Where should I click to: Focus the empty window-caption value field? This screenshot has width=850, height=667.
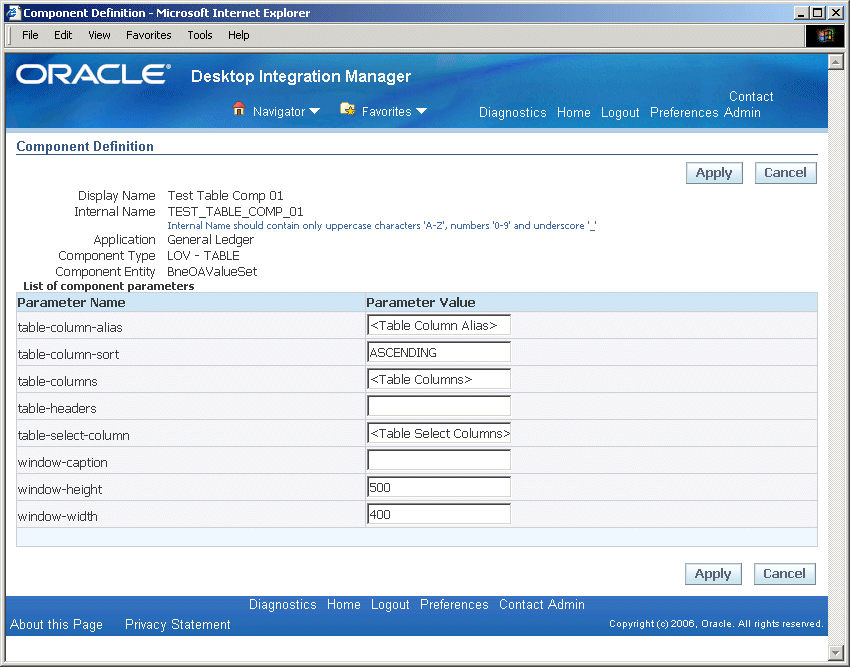(x=439, y=460)
